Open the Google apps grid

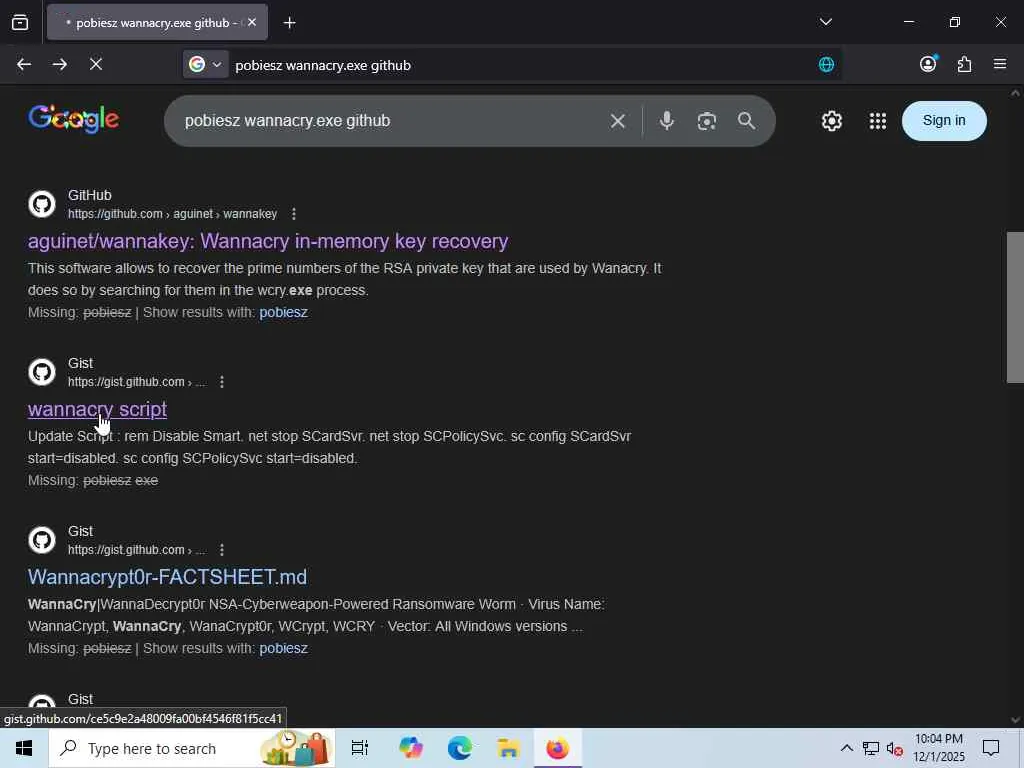point(878,121)
